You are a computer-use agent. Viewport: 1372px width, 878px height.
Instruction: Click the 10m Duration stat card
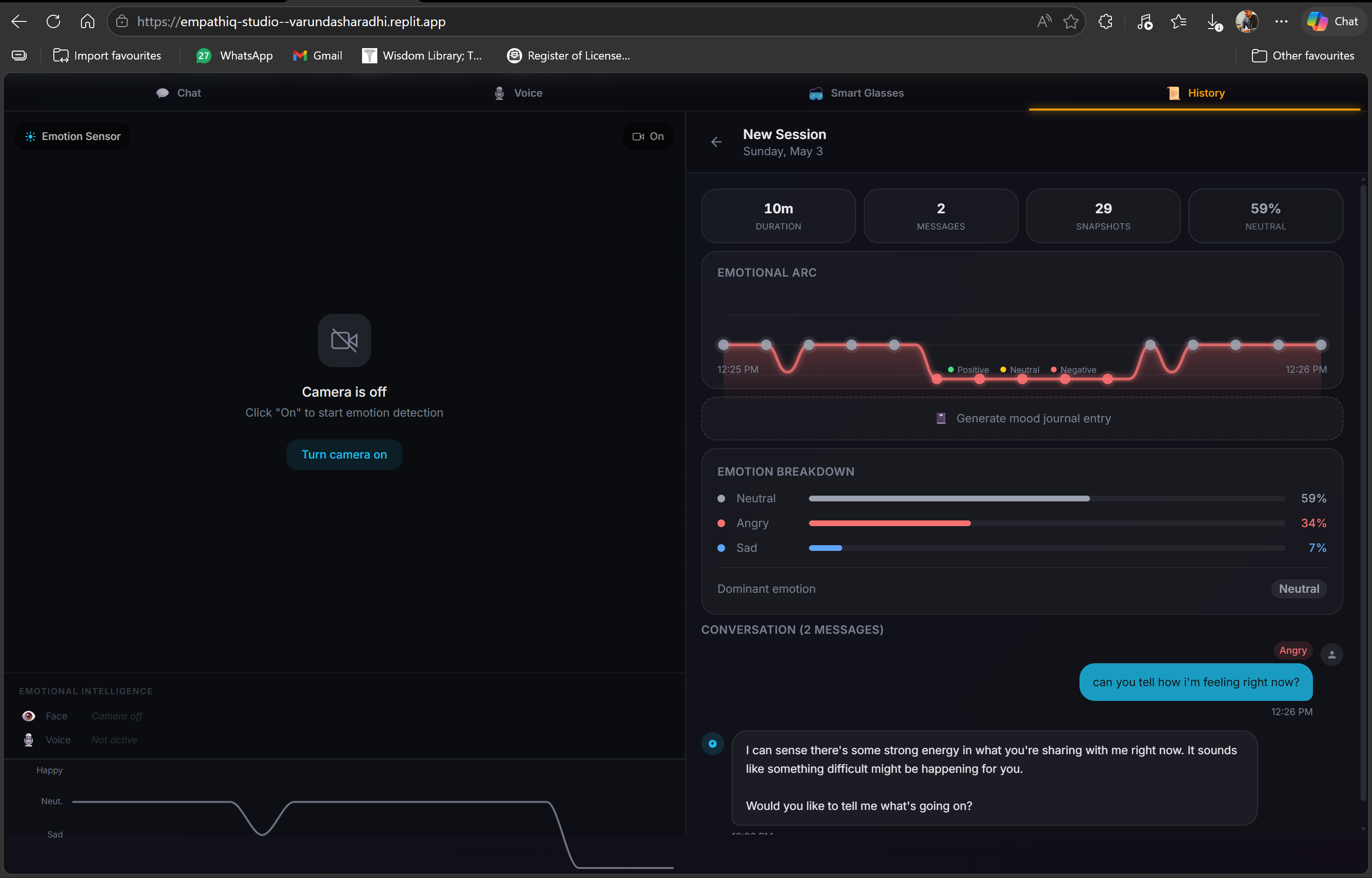tap(778, 216)
